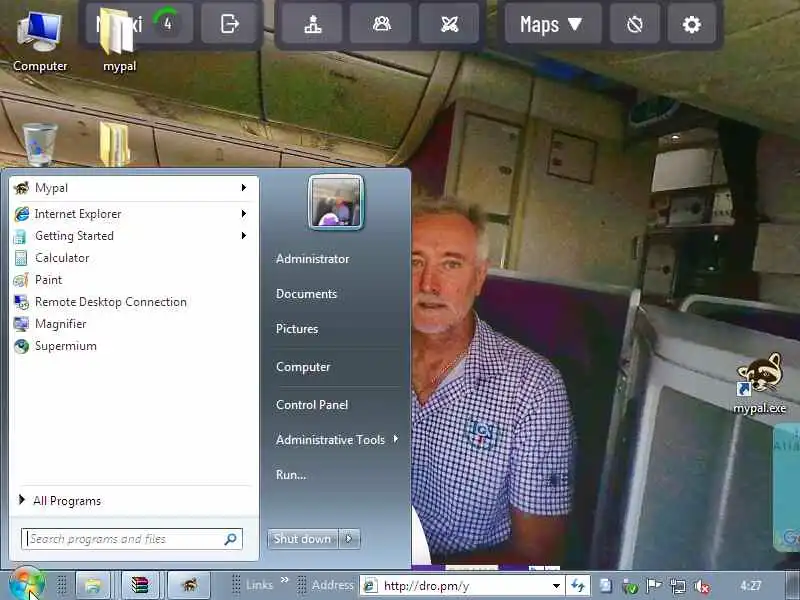Click the green level 4 badge
800x600 pixels.
[x=167, y=23]
